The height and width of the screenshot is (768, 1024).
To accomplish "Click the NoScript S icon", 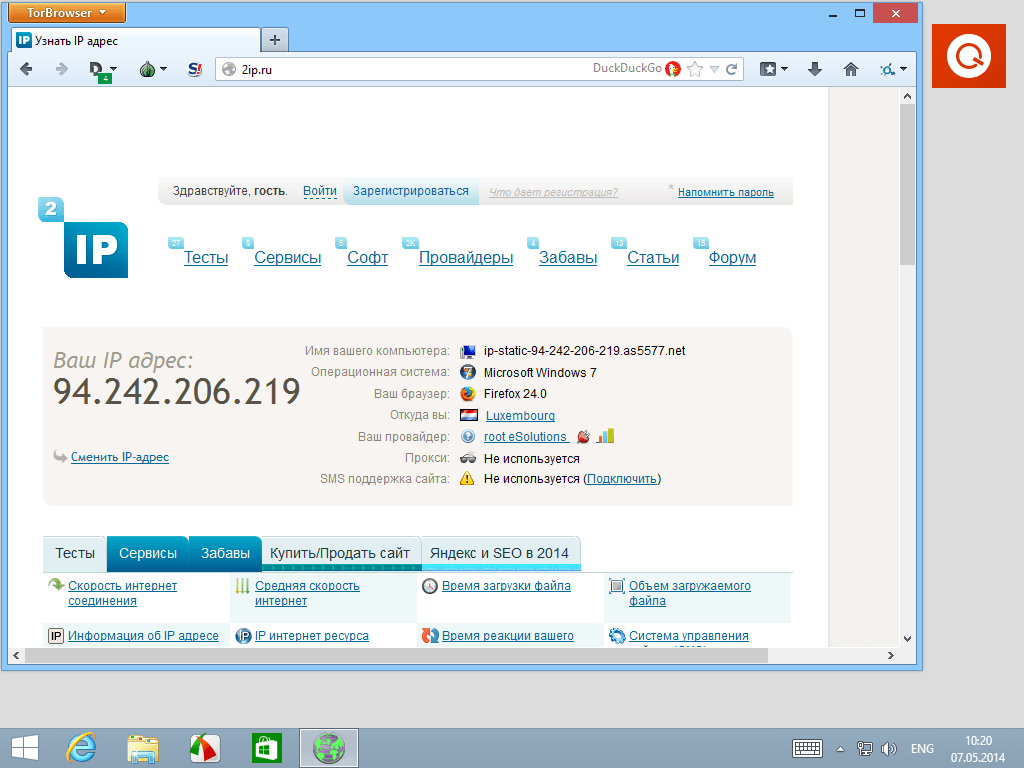I will (x=195, y=69).
